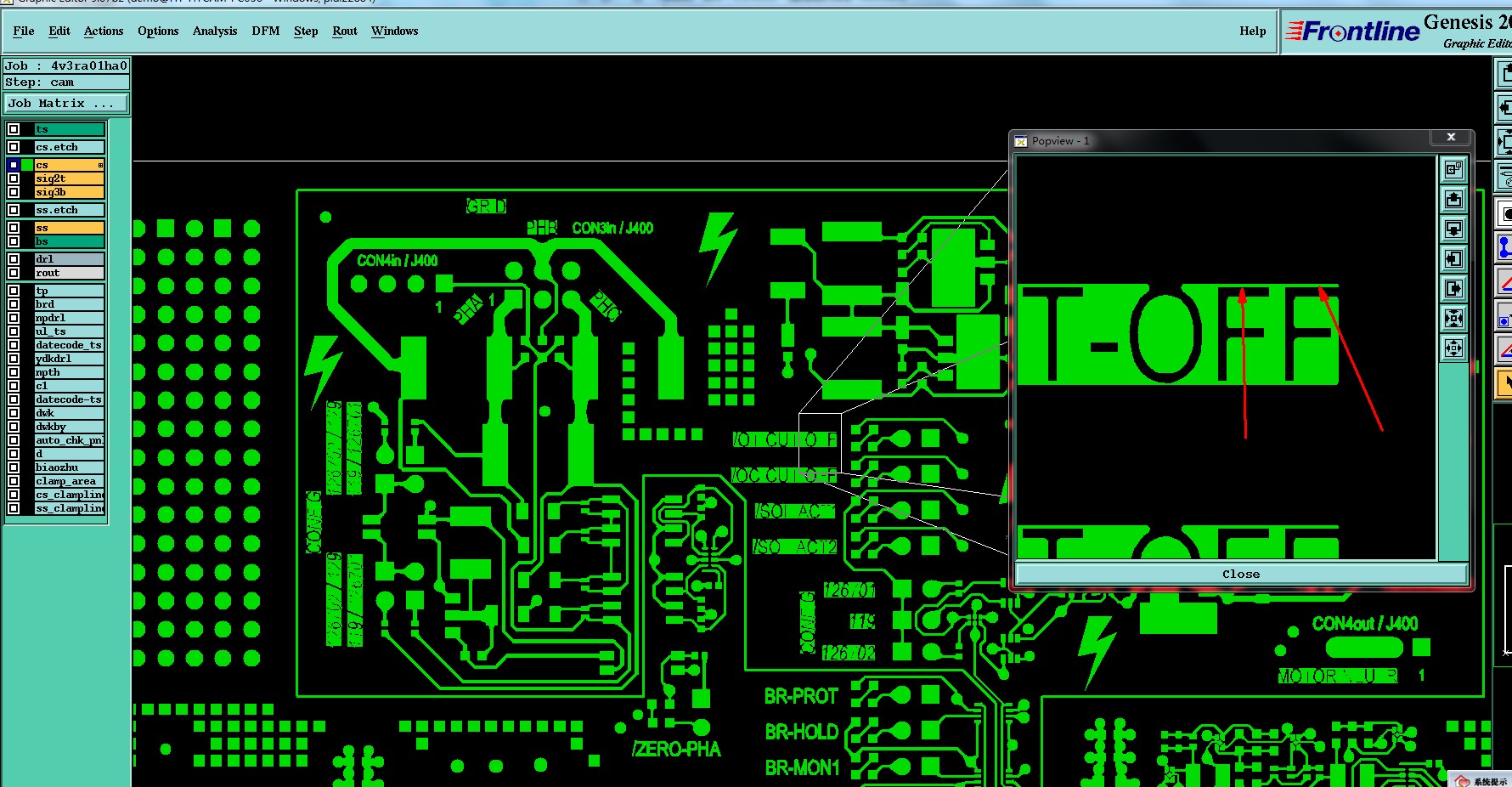Toggle the drl layer checkbox
The height and width of the screenshot is (787, 1512).
(14, 259)
